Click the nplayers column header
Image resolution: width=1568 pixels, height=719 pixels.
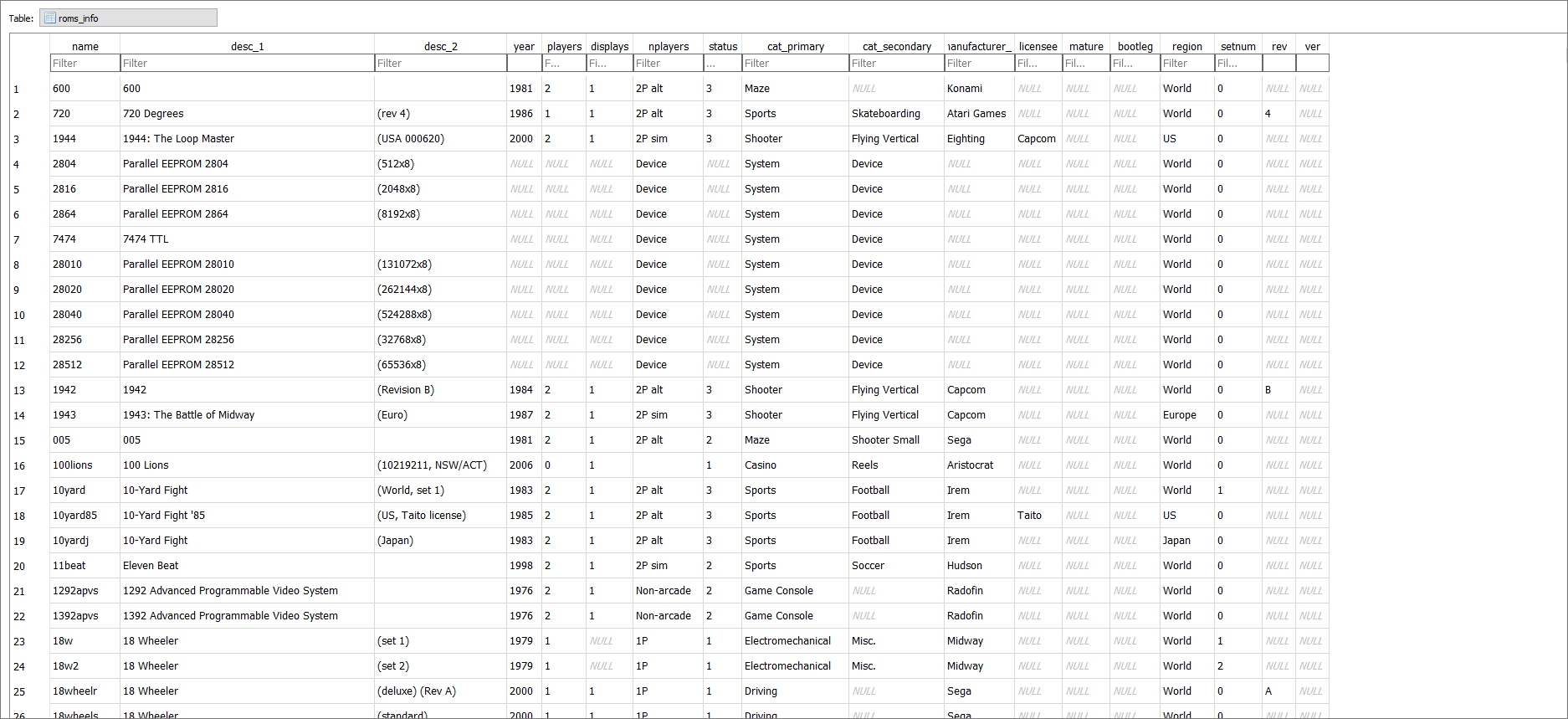[x=668, y=46]
